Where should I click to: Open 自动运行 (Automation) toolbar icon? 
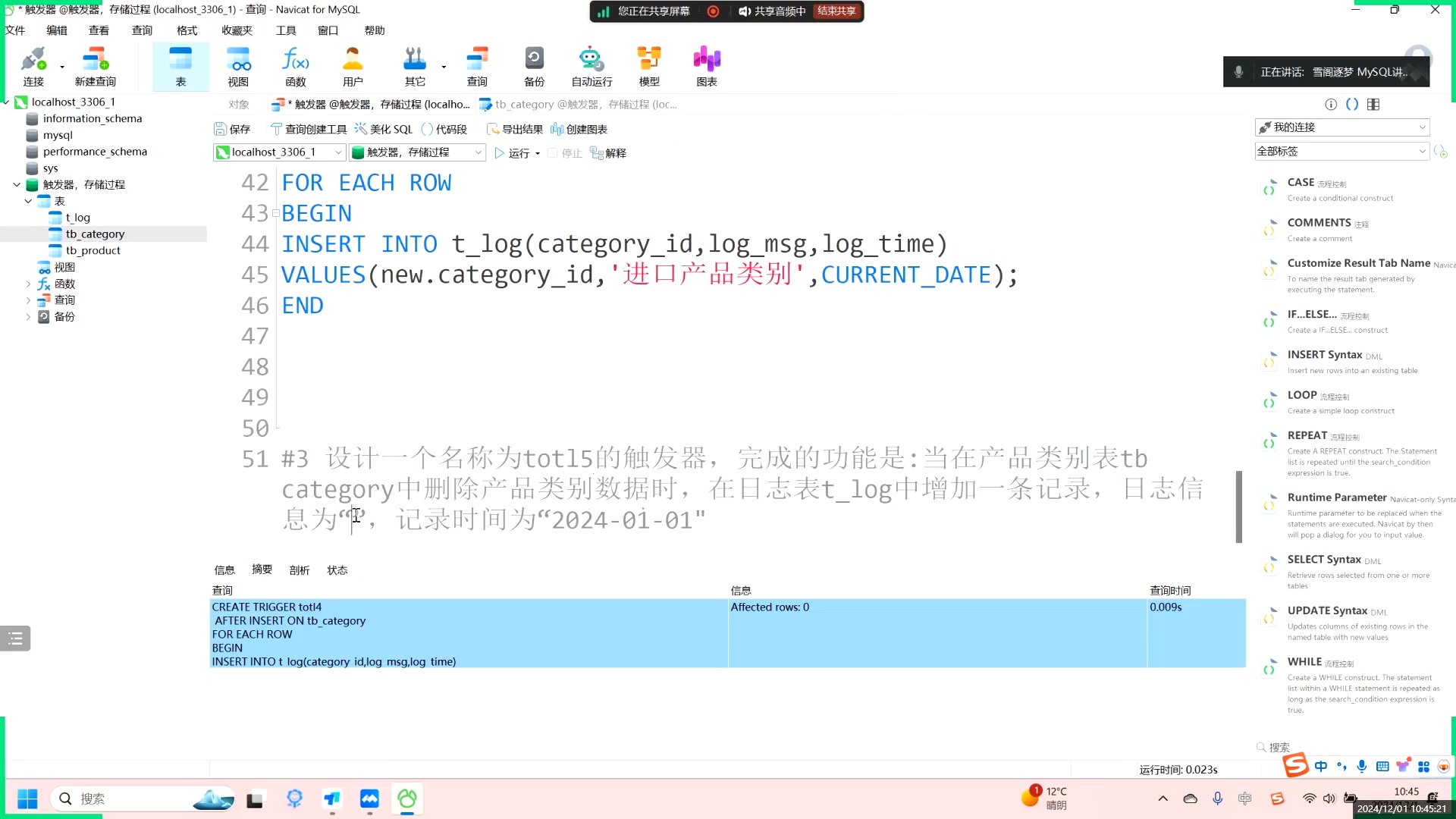pyautogui.click(x=591, y=66)
